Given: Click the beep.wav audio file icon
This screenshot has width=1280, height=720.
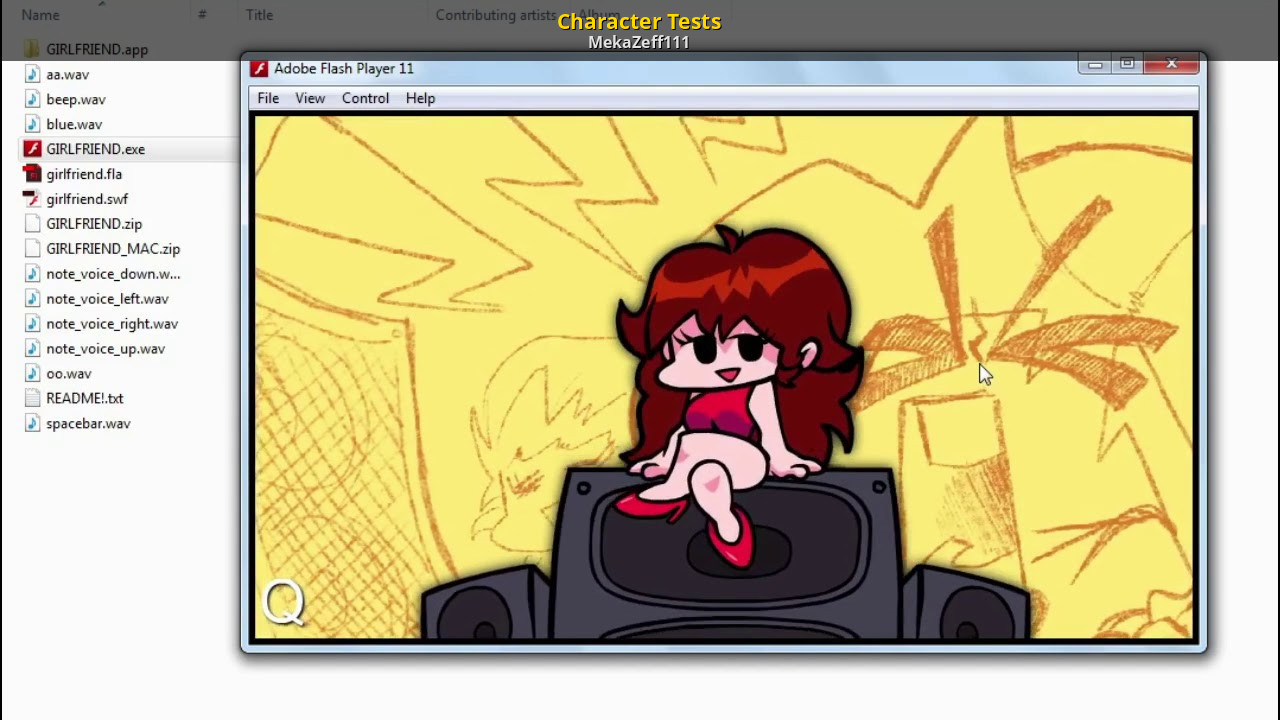Looking at the screenshot, I should click(x=32, y=99).
